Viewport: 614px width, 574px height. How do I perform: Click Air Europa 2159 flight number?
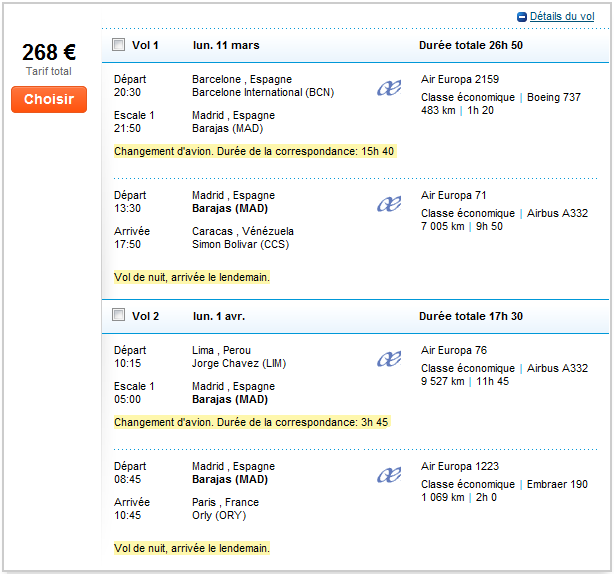pyautogui.click(x=460, y=79)
